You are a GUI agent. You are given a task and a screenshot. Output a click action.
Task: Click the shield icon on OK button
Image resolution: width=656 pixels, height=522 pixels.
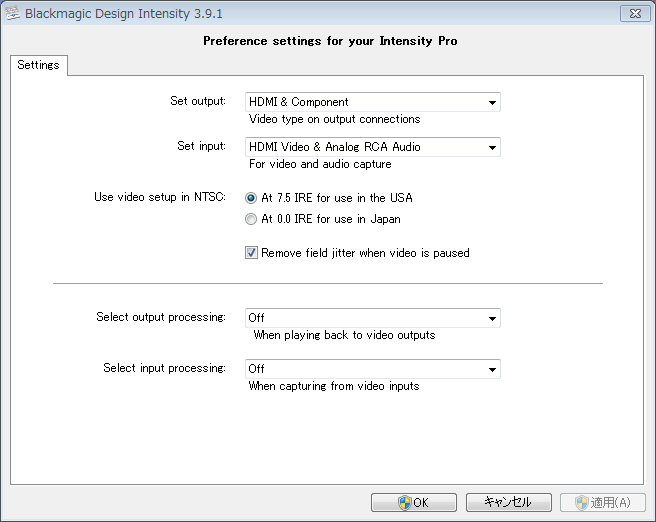point(405,502)
